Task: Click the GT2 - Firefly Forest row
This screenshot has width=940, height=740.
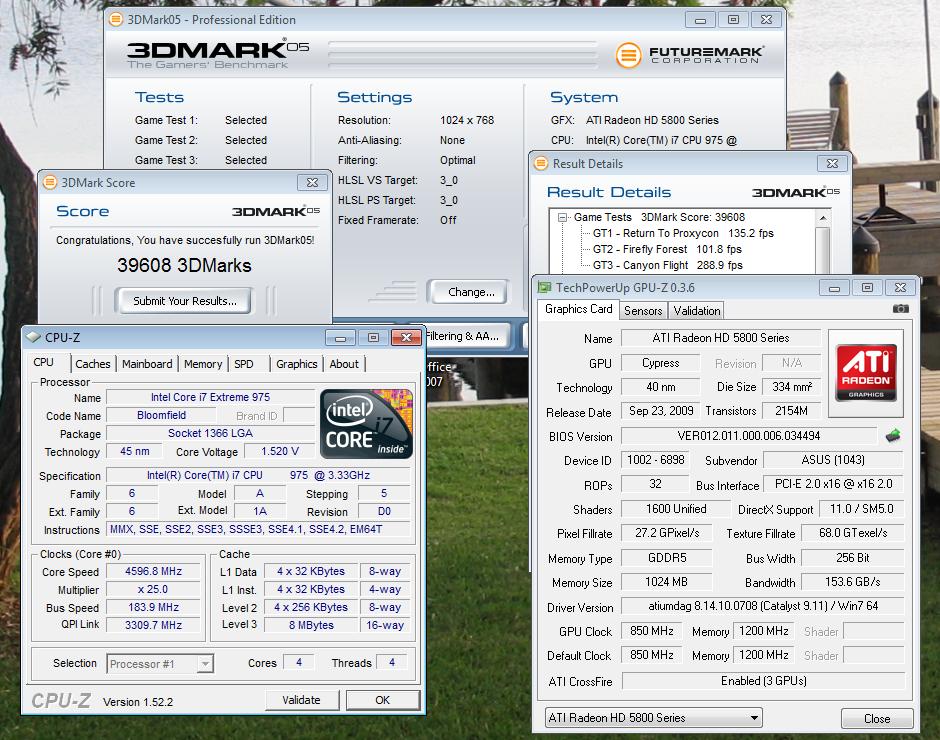Action: [x=667, y=249]
